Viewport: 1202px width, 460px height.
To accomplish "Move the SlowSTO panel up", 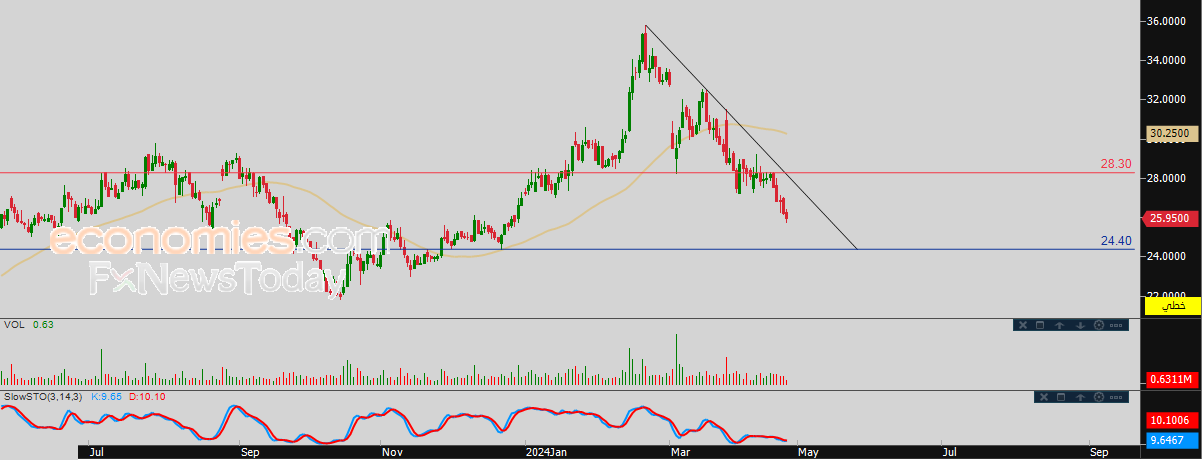I will 1080,397.
